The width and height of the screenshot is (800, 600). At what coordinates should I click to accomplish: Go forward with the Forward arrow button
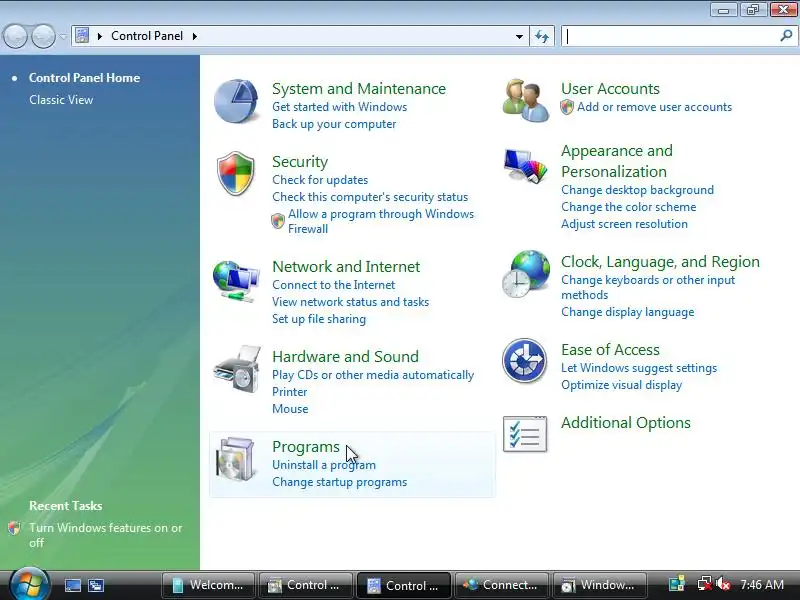43,36
